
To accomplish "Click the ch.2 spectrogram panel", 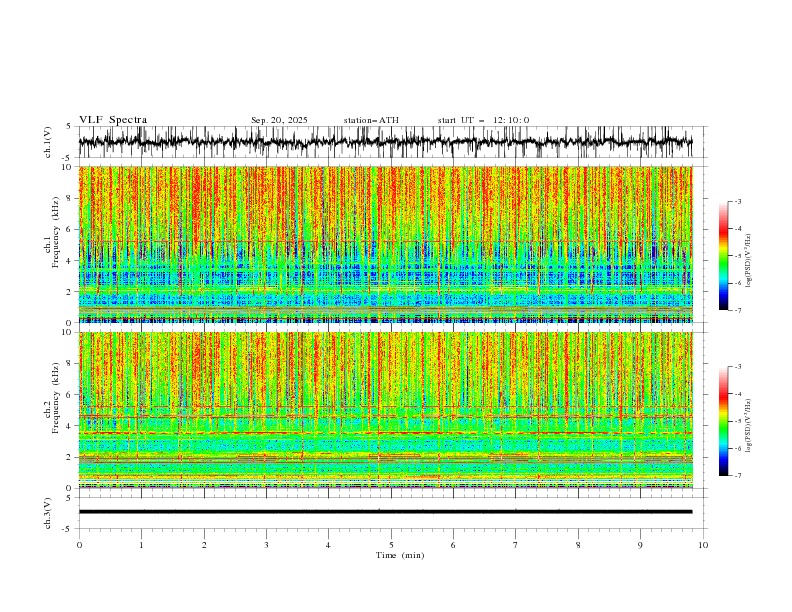I will click(385, 410).
